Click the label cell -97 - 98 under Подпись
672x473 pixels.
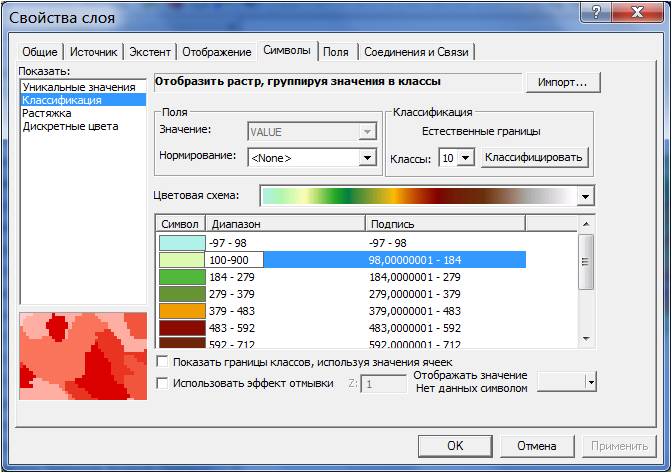pyautogui.click(x=388, y=243)
